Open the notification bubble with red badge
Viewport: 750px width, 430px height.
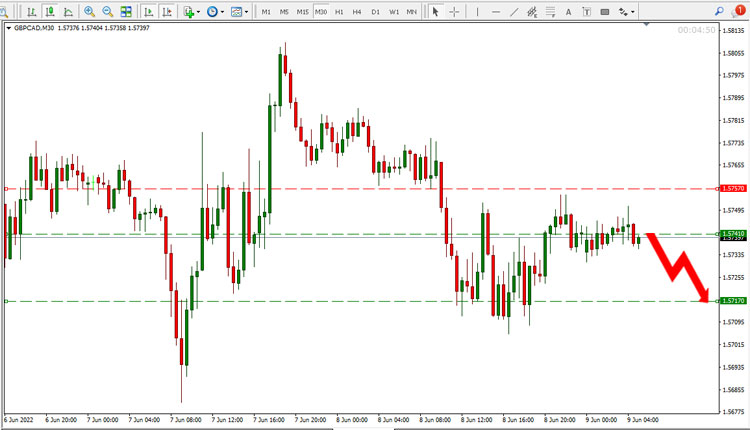(x=739, y=11)
